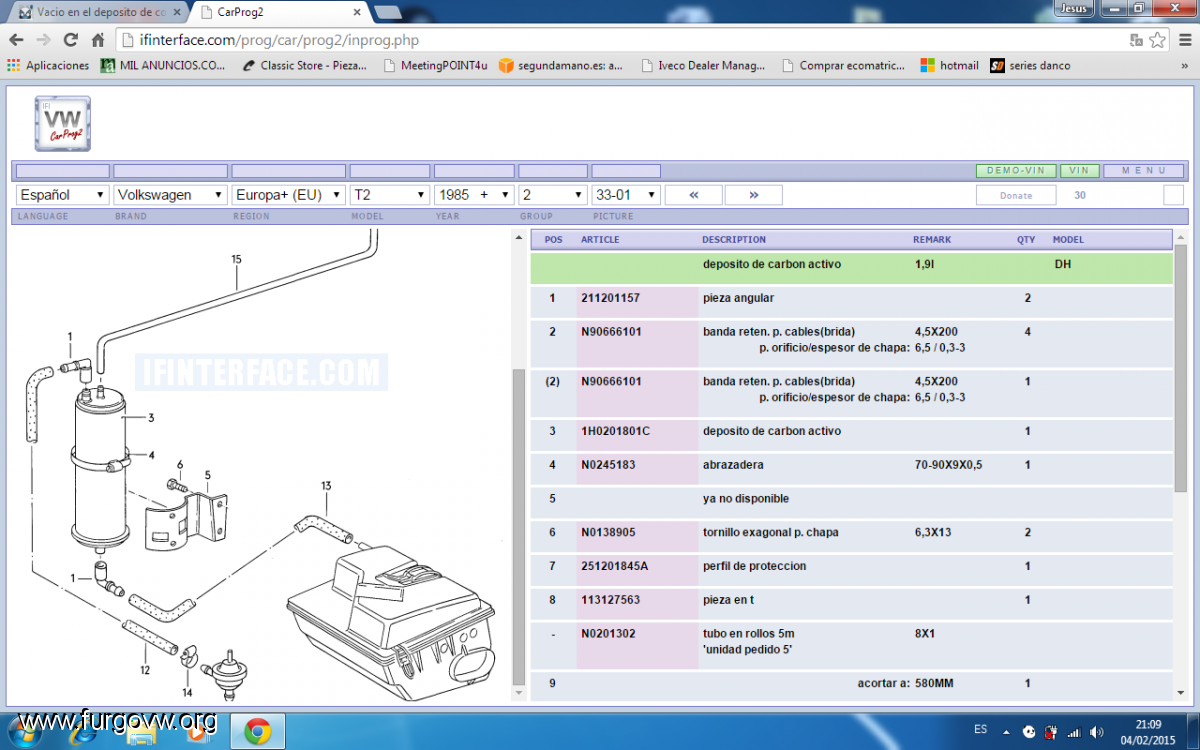Open Classic Store bookmark
The height and width of the screenshot is (750, 1200).
point(305,66)
